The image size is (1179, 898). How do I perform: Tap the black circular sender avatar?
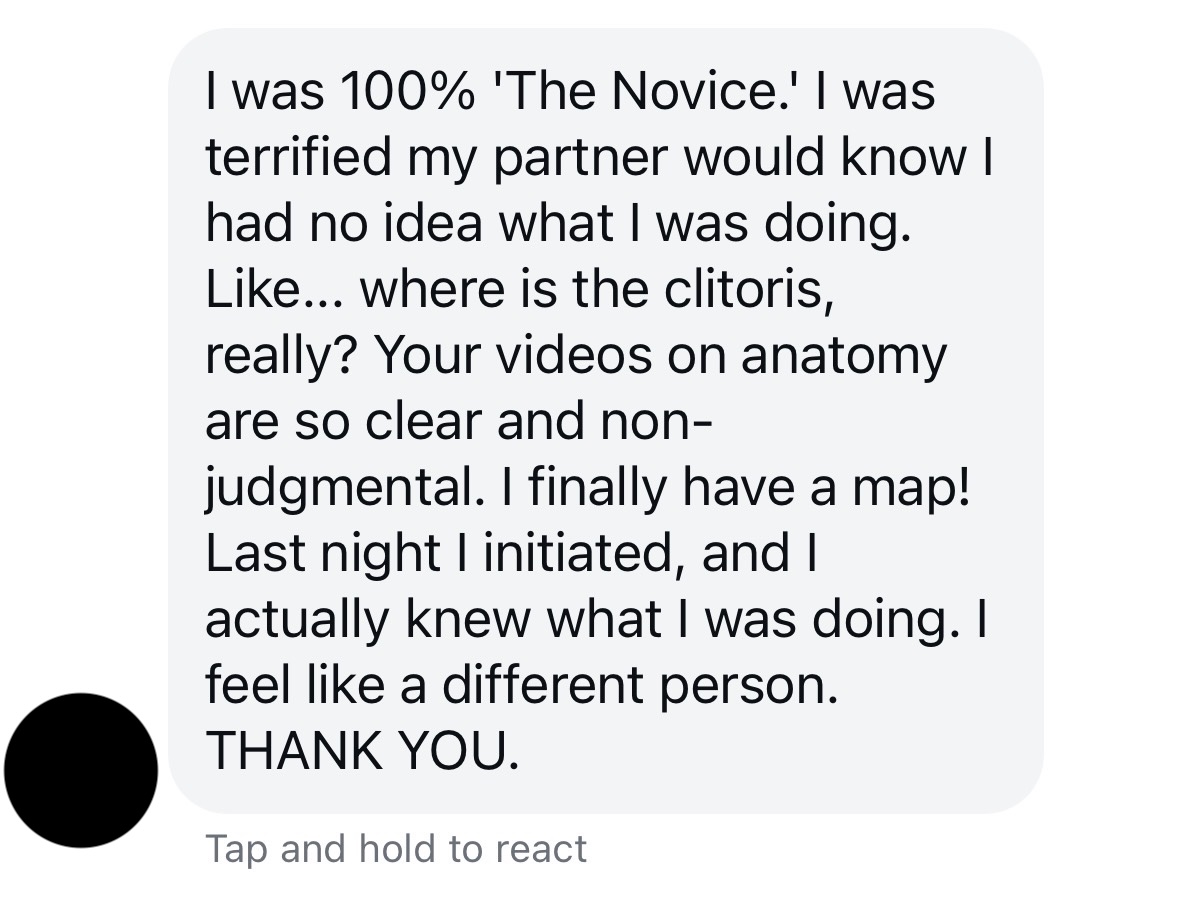click(81, 770)
